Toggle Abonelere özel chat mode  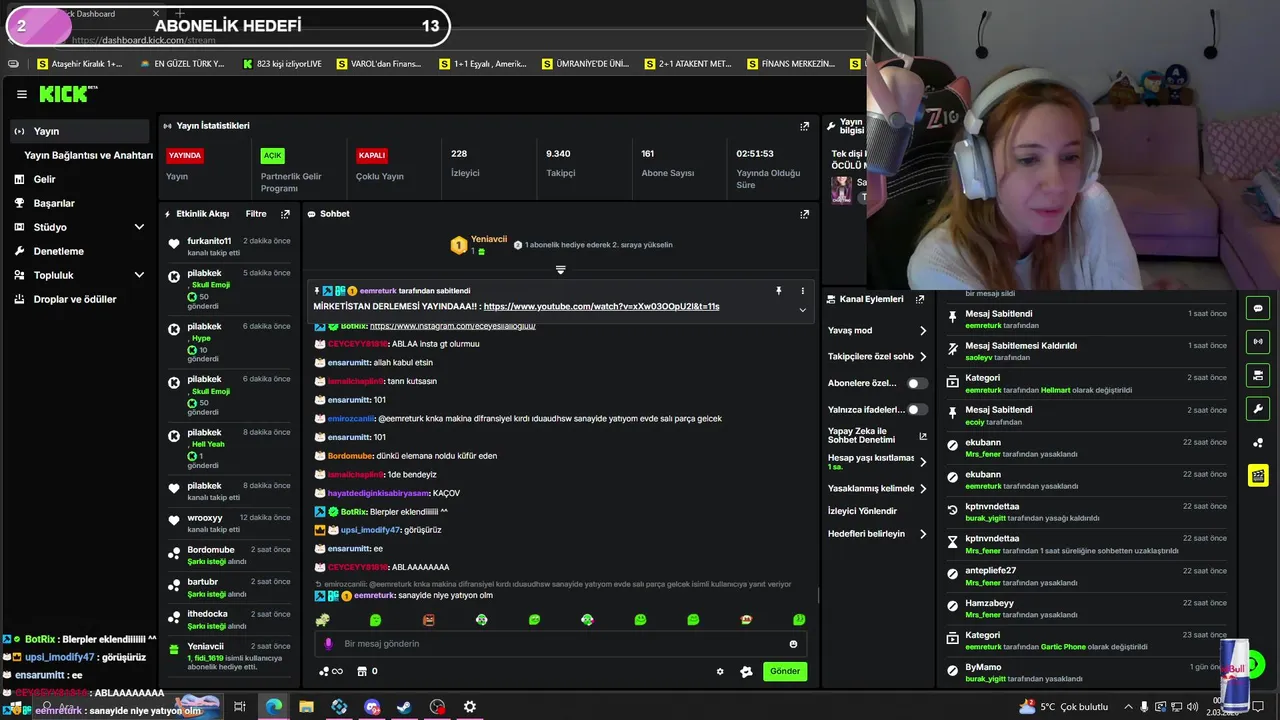coord(916,383)
